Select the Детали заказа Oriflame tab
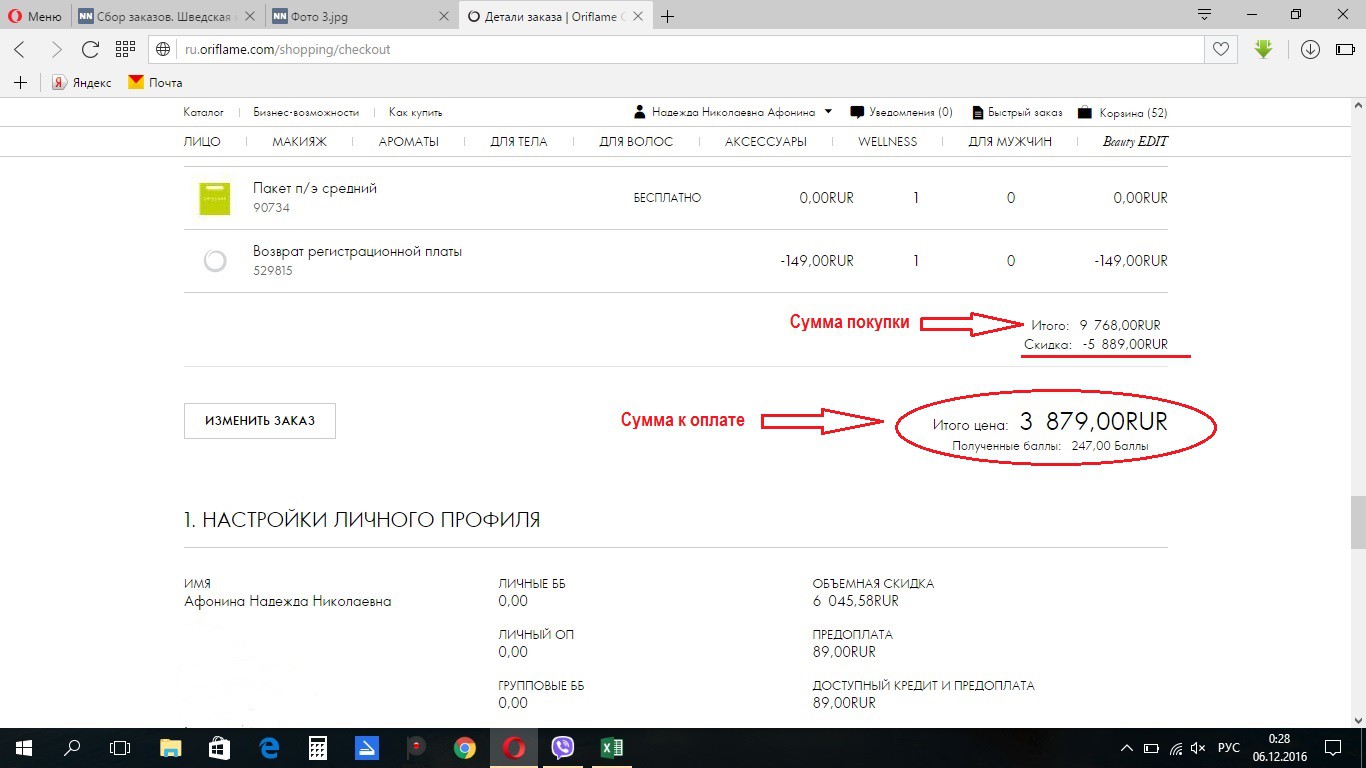This screenshot has width=1366, height=768. pos(555,16)
